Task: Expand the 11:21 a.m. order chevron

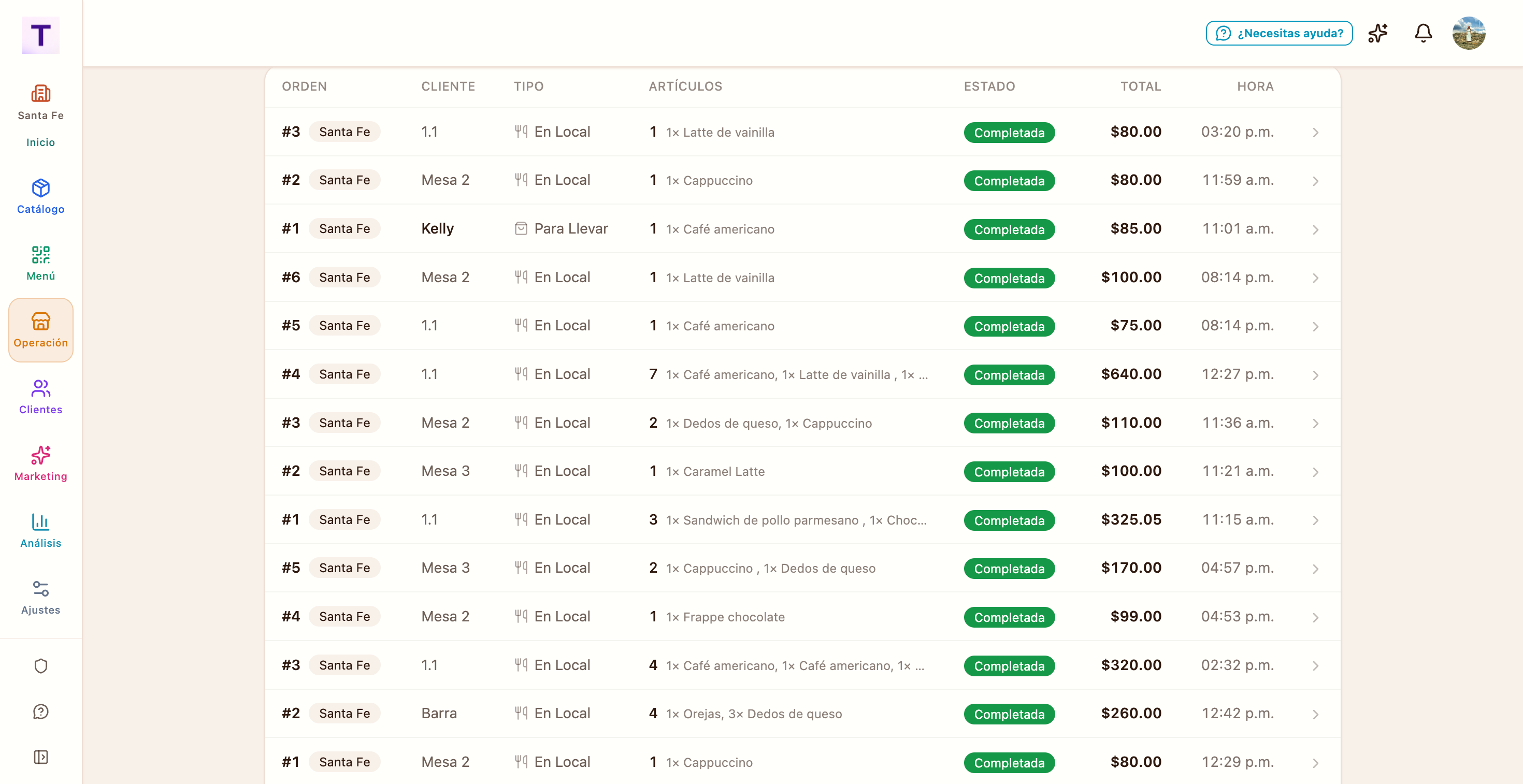Action: 1315,471
